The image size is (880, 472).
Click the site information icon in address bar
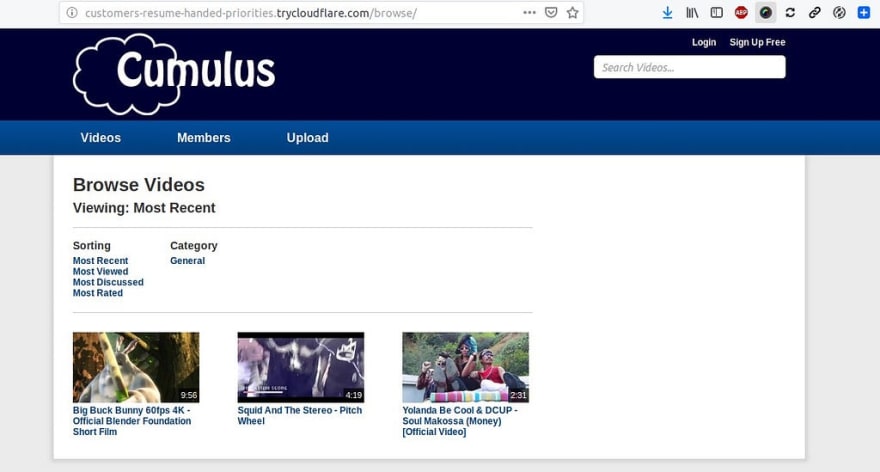point(72,12)
